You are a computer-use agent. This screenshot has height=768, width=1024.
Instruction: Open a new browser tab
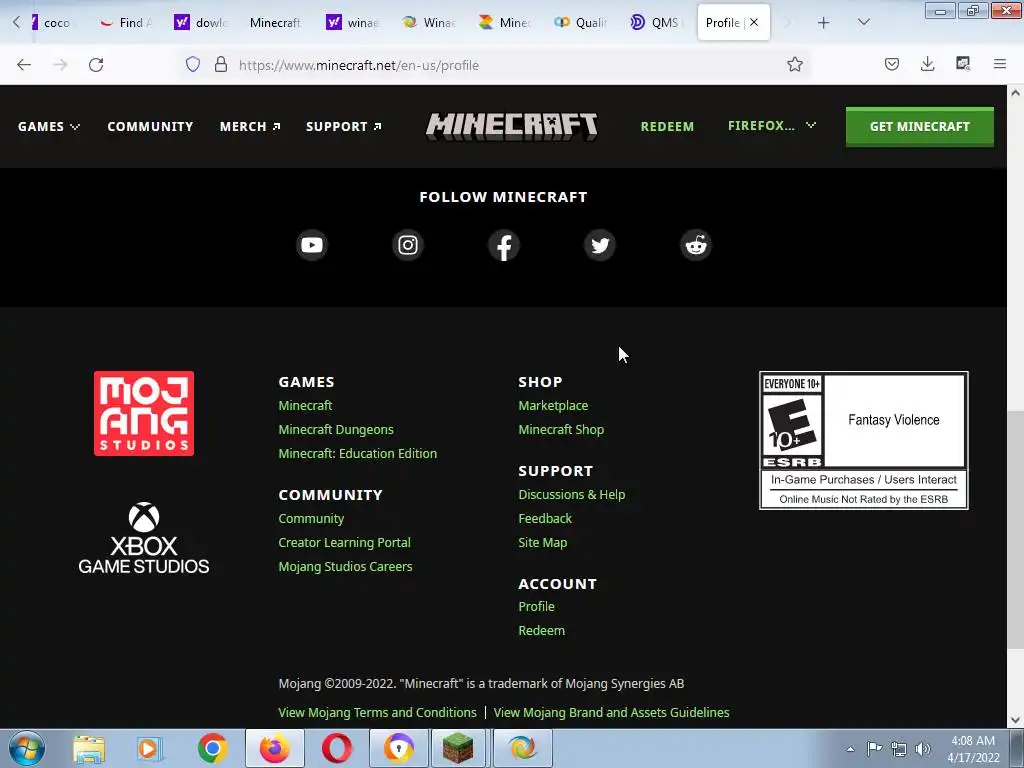point(824,23)
